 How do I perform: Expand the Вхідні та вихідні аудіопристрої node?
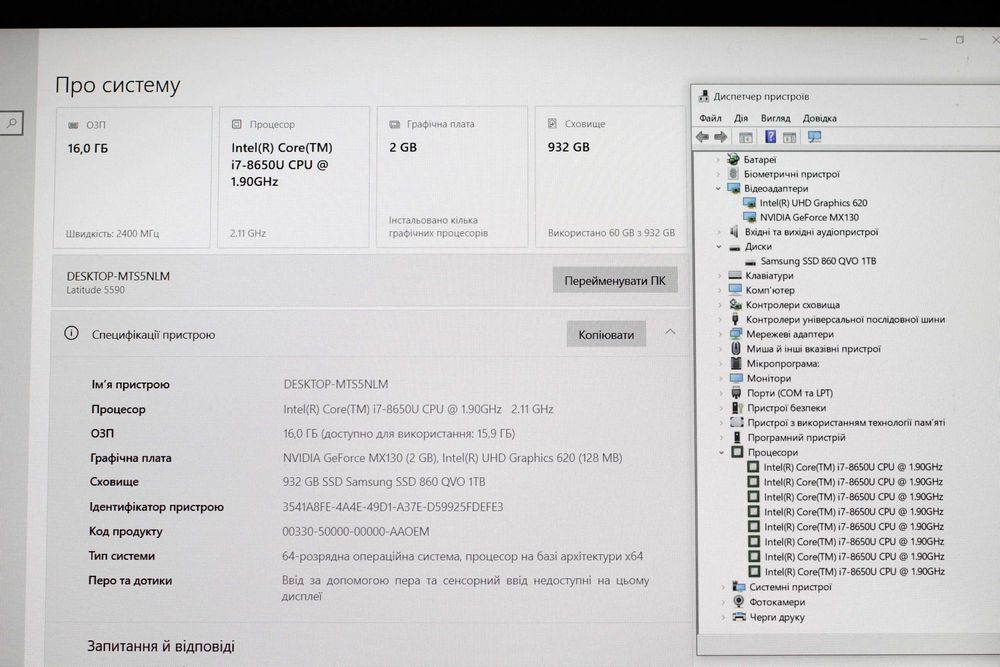719,232
